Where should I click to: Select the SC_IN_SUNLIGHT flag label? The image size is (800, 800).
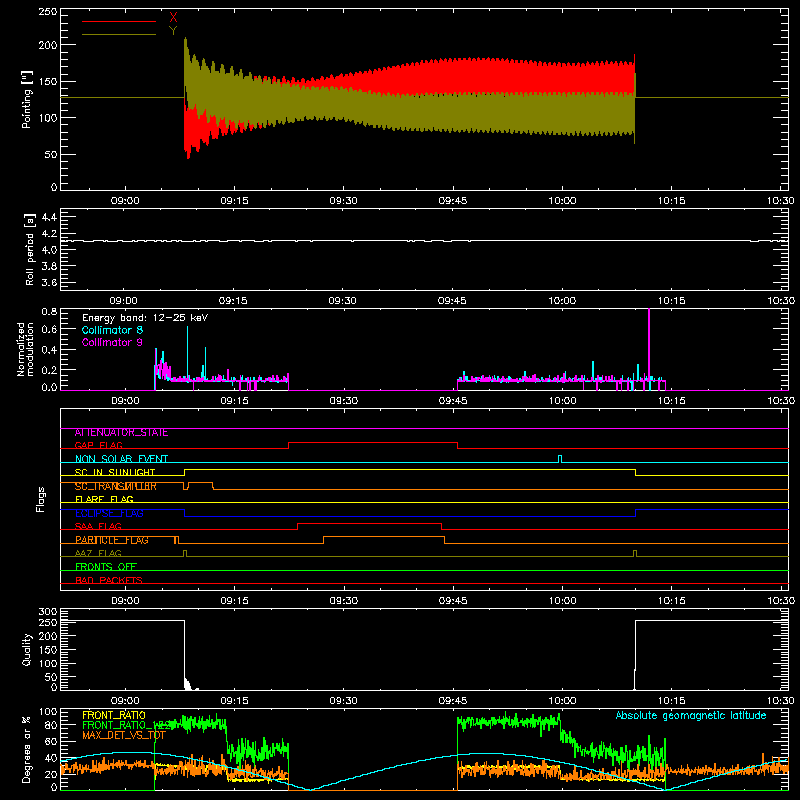point(115,472)
